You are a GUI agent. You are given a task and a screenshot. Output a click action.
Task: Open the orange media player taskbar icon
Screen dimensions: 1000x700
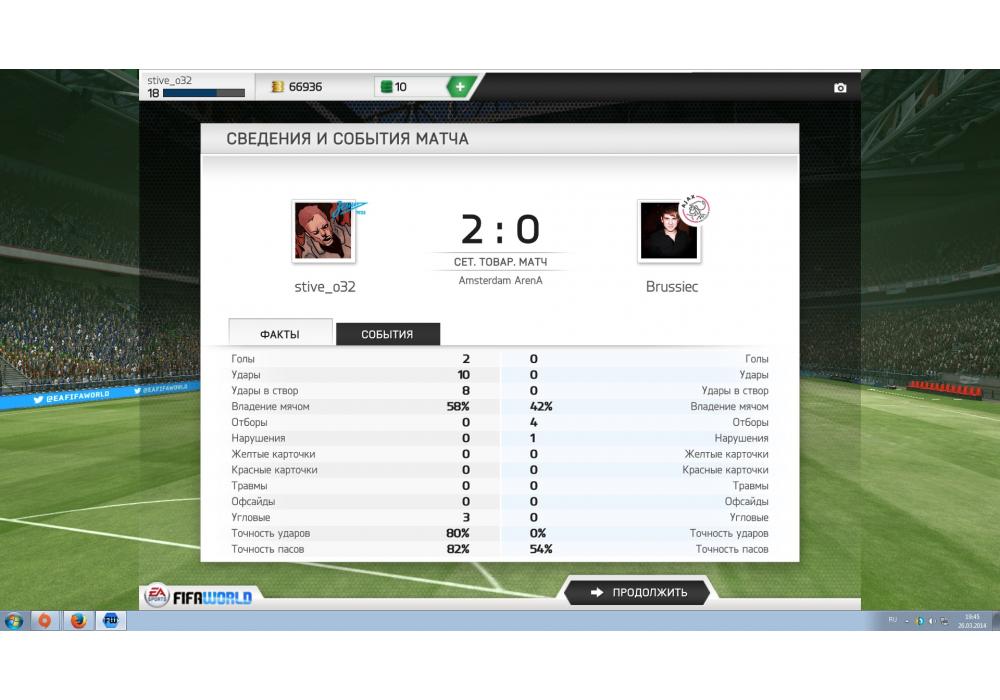coord(44,620)
